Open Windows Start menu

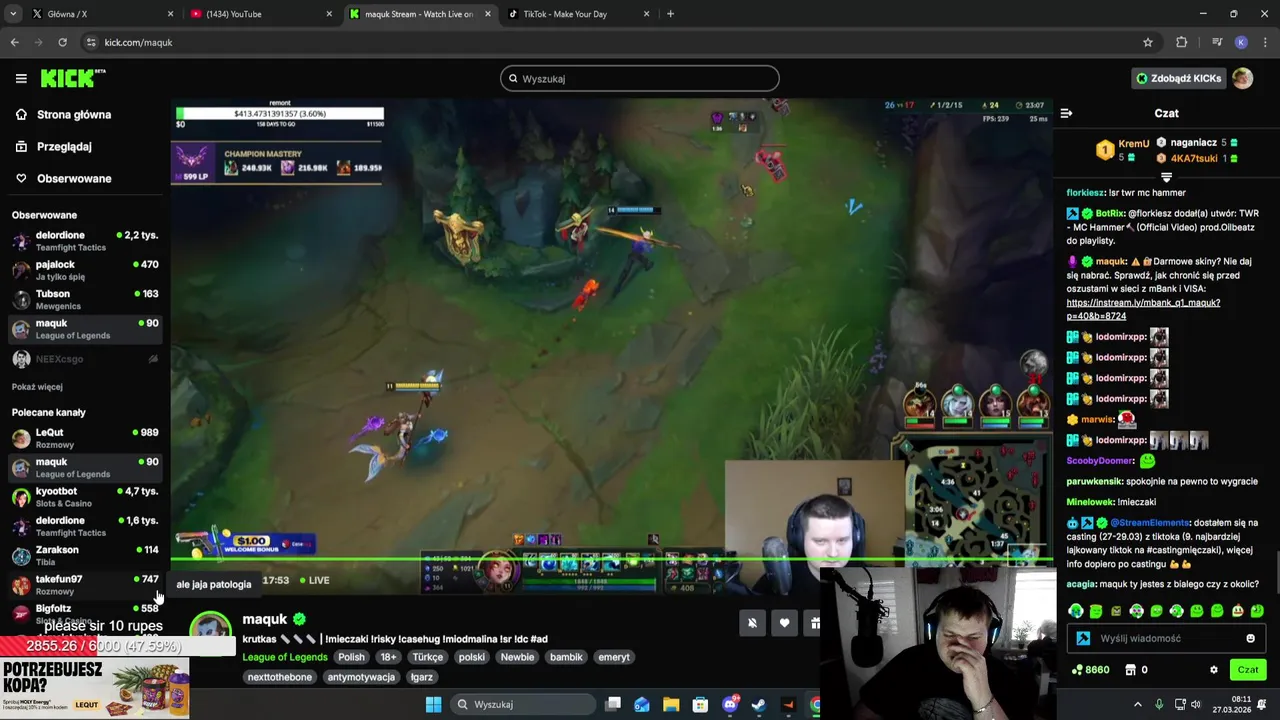point(433,704)
